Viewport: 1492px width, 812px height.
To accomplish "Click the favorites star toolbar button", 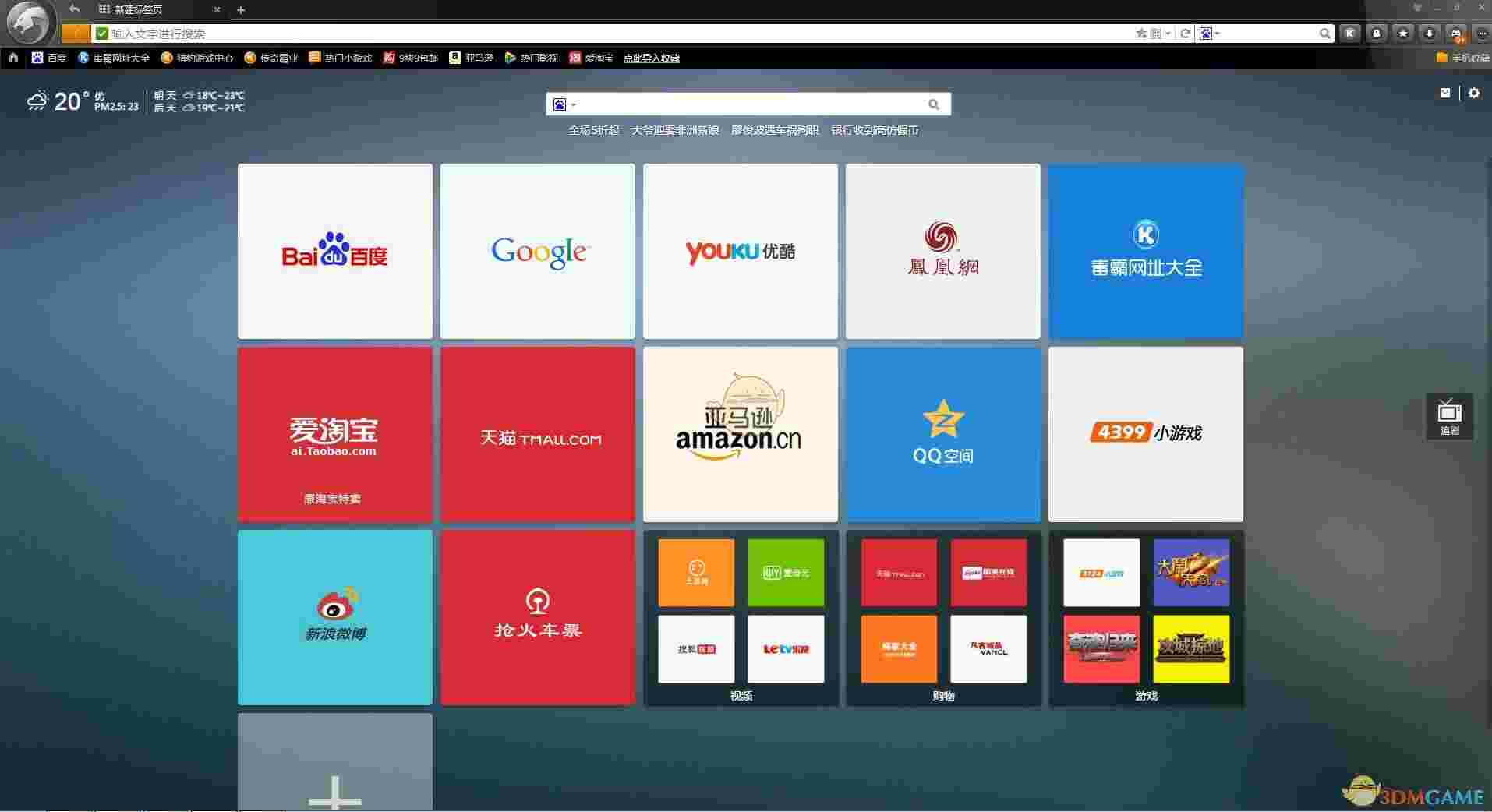I will pos(1403,34).
